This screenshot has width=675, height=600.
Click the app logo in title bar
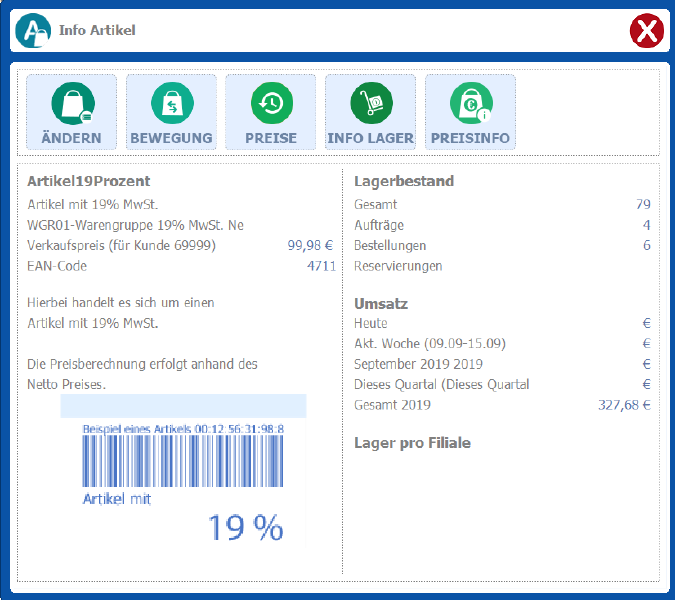coord(32,31)
